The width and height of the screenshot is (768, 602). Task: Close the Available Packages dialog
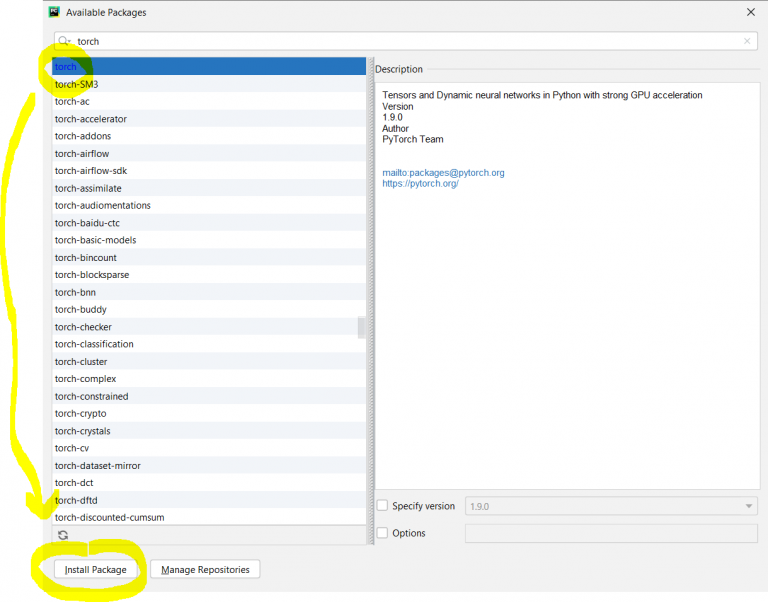tap(750, 12)
